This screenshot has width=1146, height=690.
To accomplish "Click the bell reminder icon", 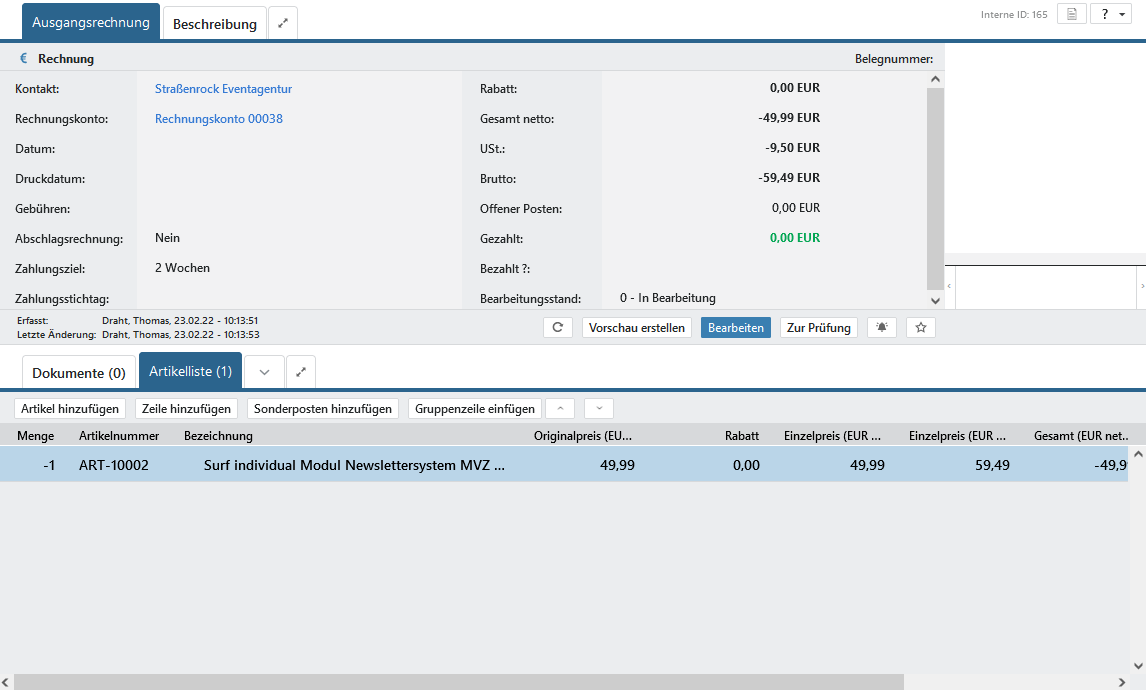I will coord(882,328).
